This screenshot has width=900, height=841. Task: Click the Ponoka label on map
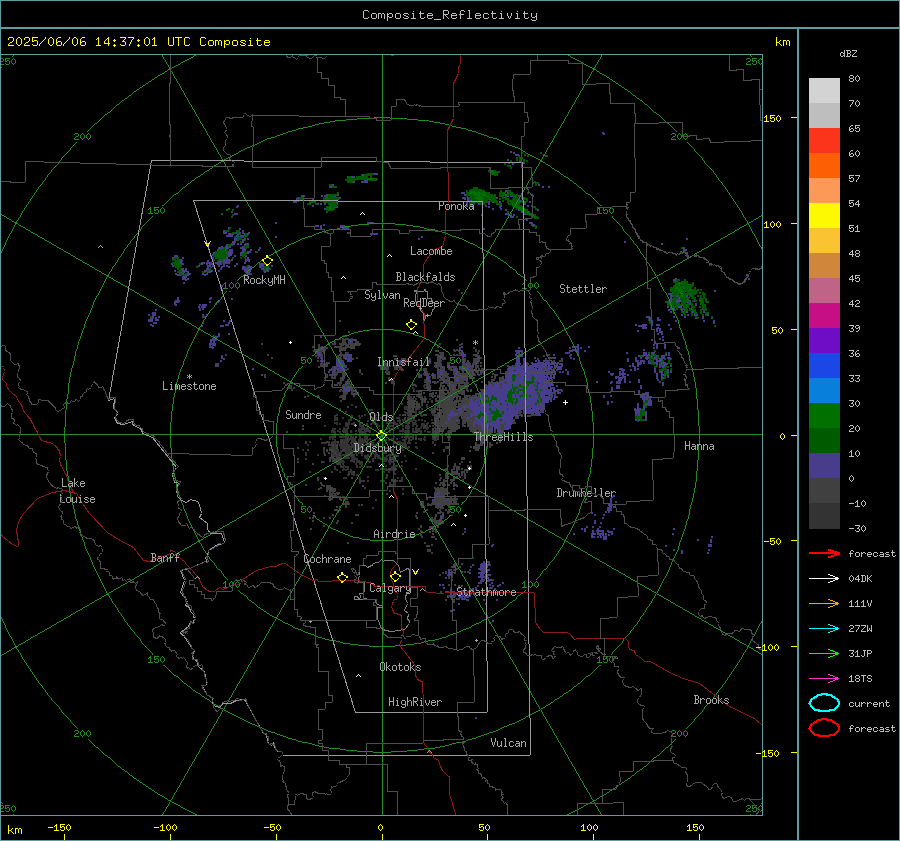456,207
